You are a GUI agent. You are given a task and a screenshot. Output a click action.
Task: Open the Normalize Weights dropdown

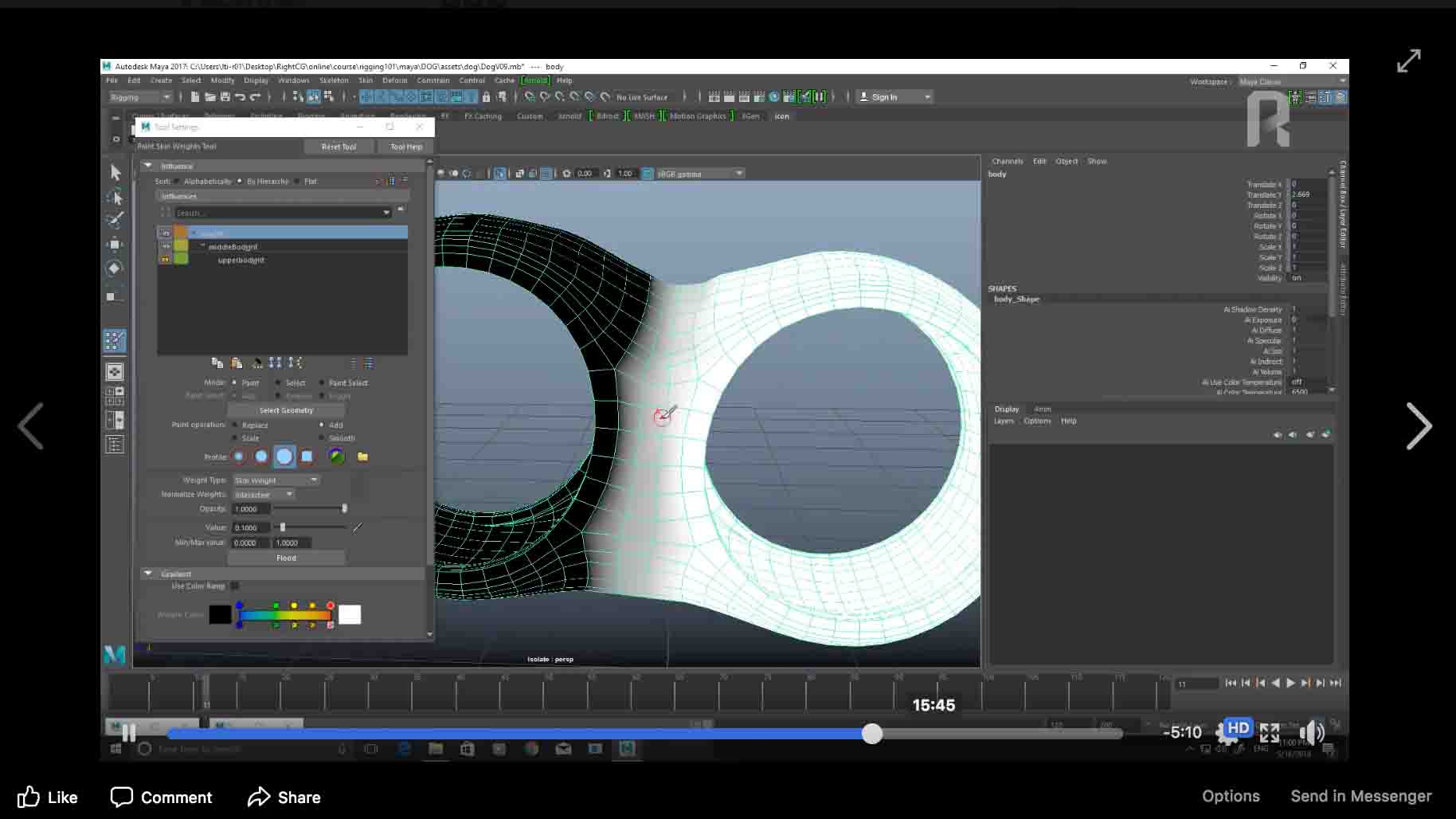(264, 495)
